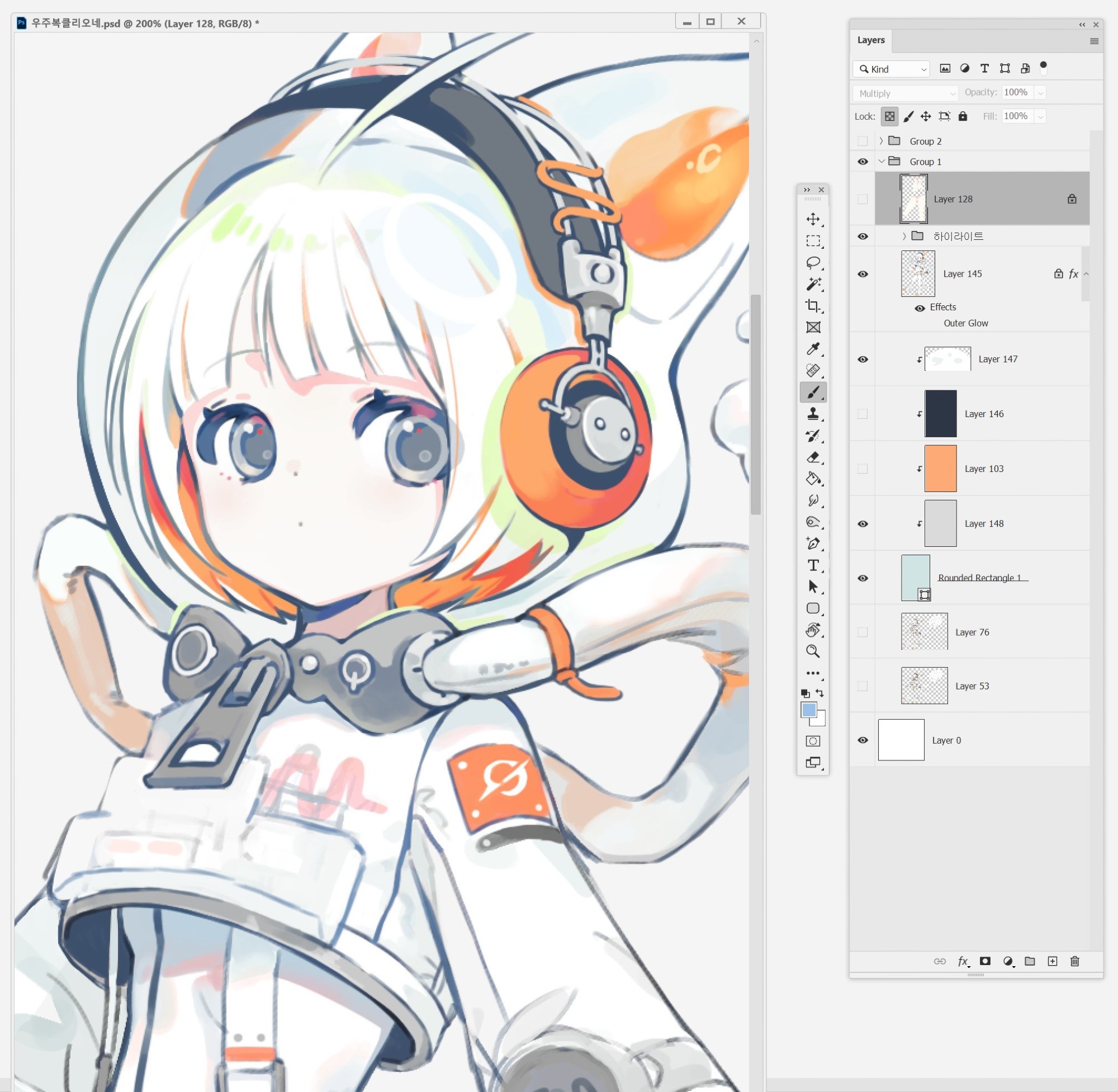Select the Horizontal Type tool

tap(812, 565)
